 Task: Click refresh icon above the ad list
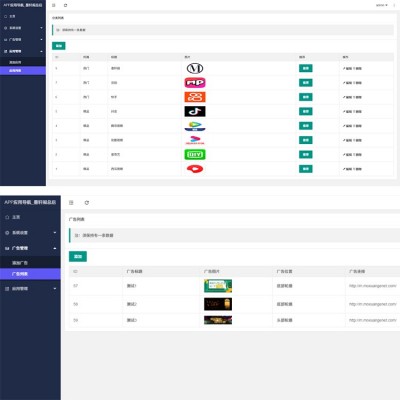point(87,203)
